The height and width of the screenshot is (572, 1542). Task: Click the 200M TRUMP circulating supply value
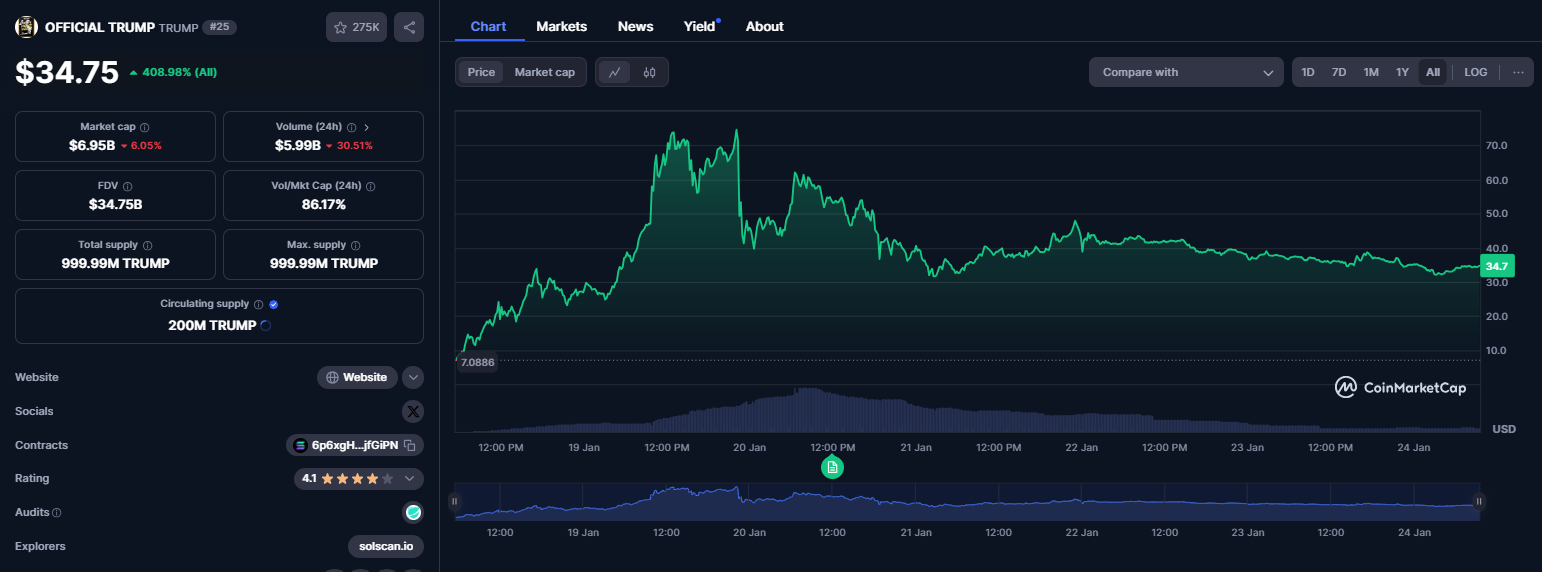[x=212, y=325]
